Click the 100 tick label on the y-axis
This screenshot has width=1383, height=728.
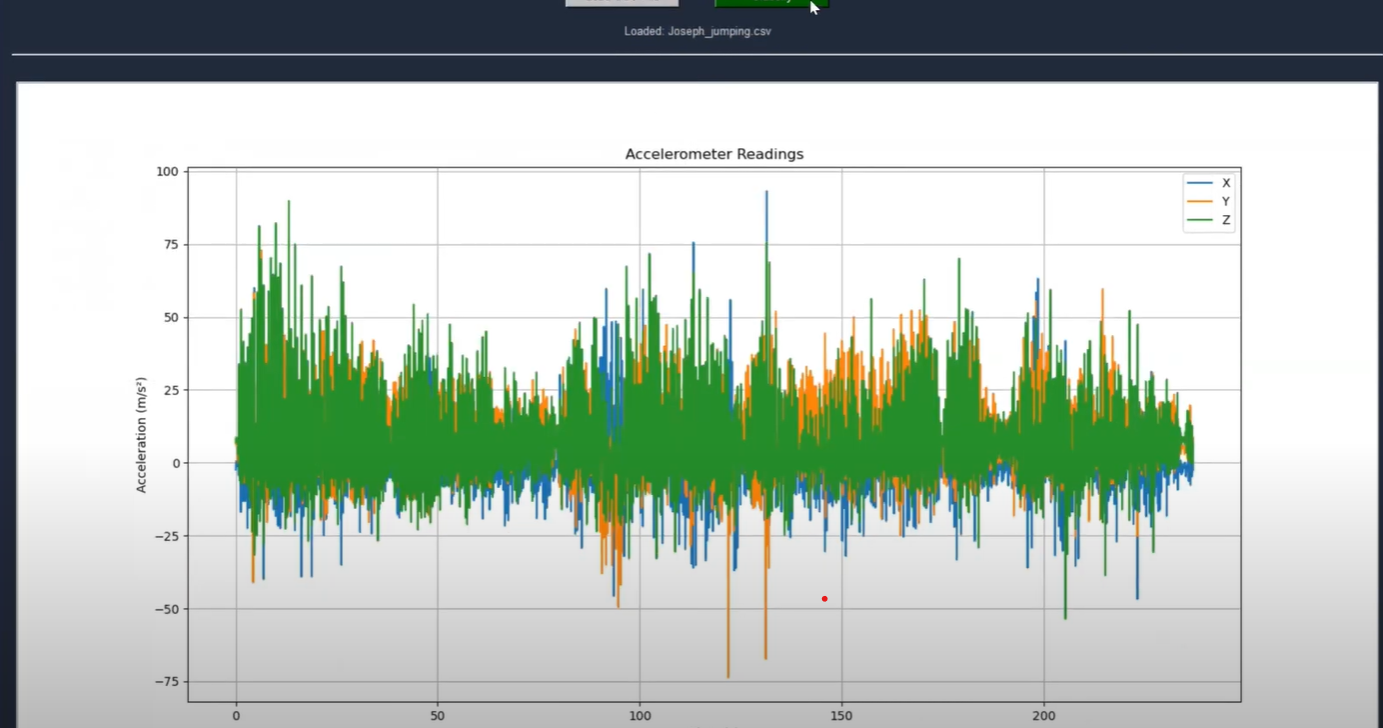coord(166,172)
